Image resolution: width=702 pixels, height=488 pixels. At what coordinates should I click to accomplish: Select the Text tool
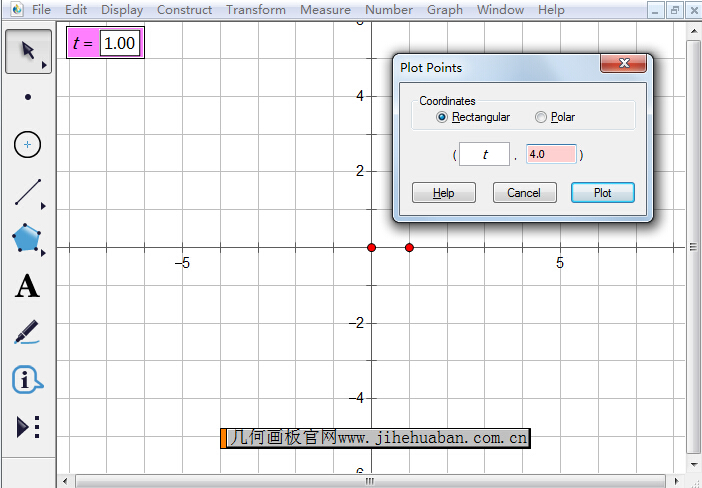(27, 287)
